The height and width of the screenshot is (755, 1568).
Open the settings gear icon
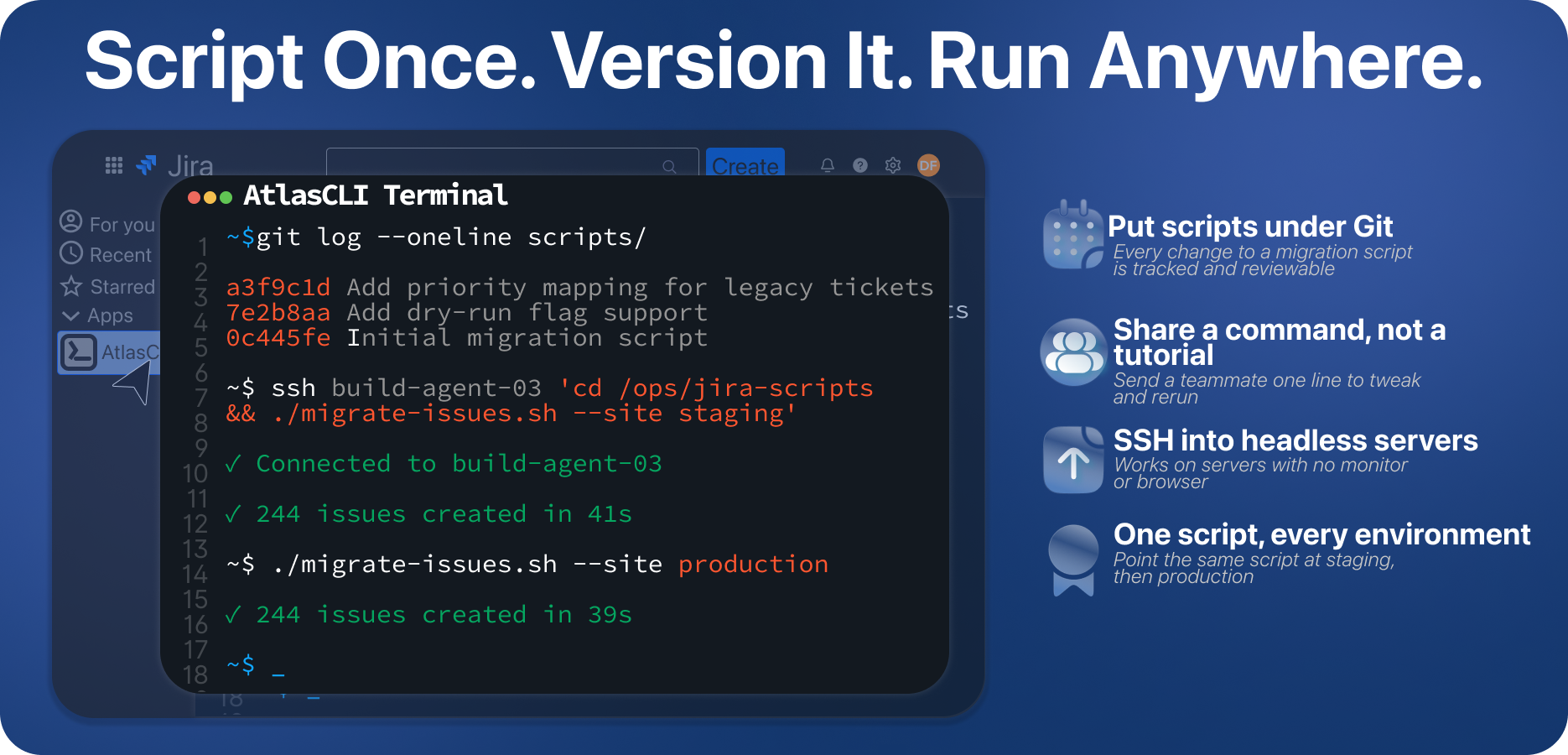pyautogui.click(x=893, y=165)
